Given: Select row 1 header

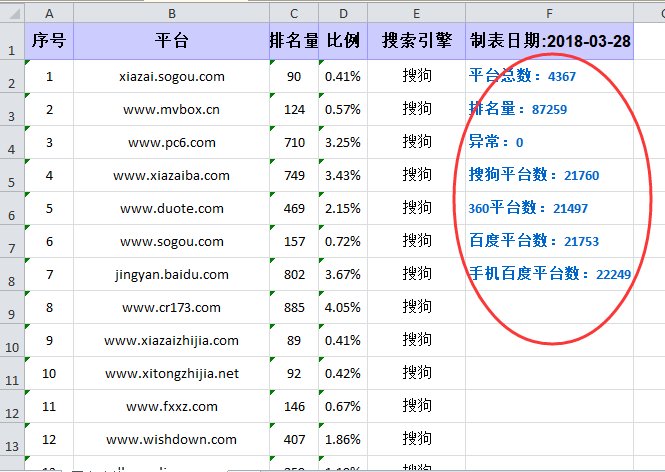Looking at the screenshot, I should 12,42.
